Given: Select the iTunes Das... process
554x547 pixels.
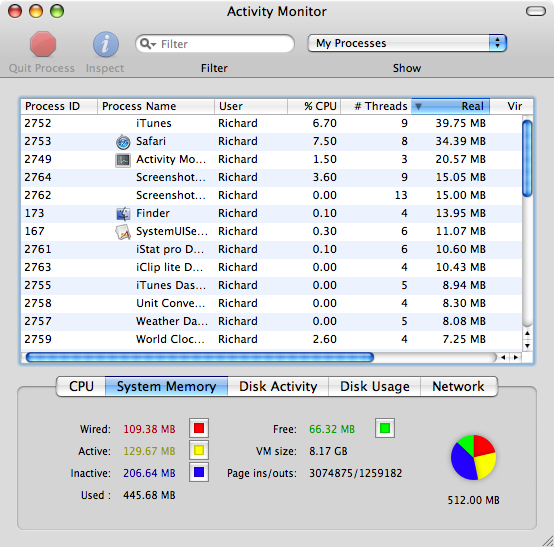Looking at the screenshot, I should coord(171,286).
